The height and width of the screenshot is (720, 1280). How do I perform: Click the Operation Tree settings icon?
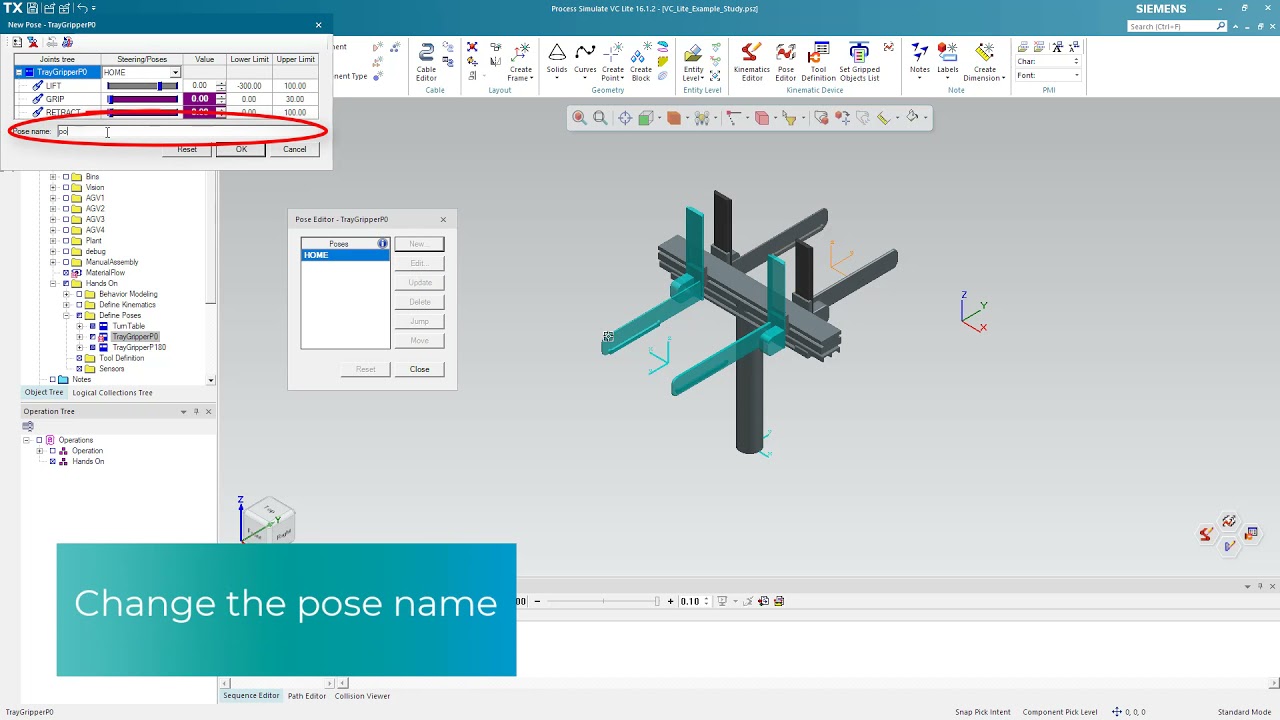pos(28,426)
